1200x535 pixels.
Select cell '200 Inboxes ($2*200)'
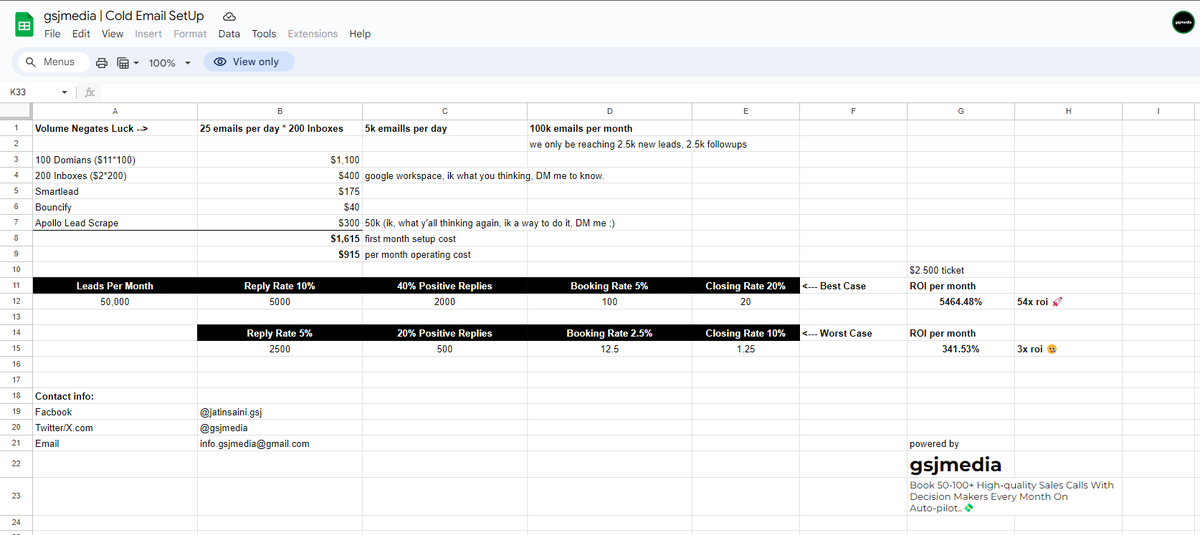114,176
